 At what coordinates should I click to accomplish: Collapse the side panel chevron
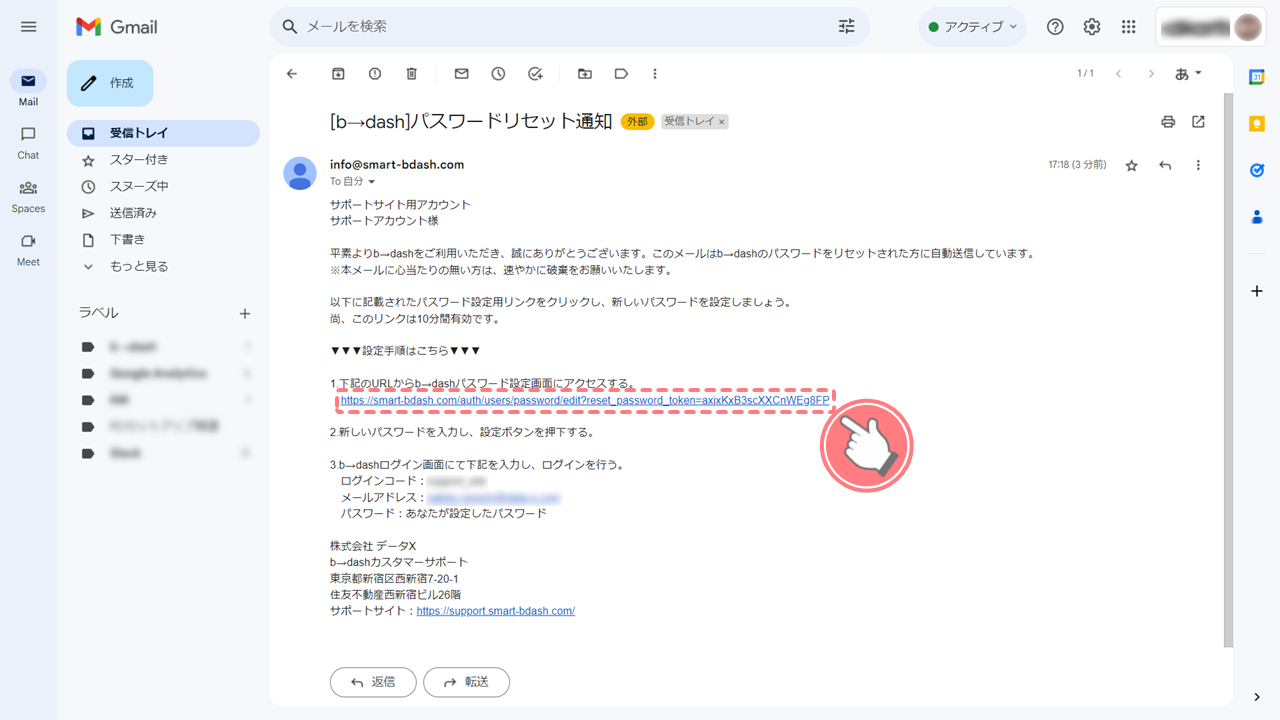1257,697
